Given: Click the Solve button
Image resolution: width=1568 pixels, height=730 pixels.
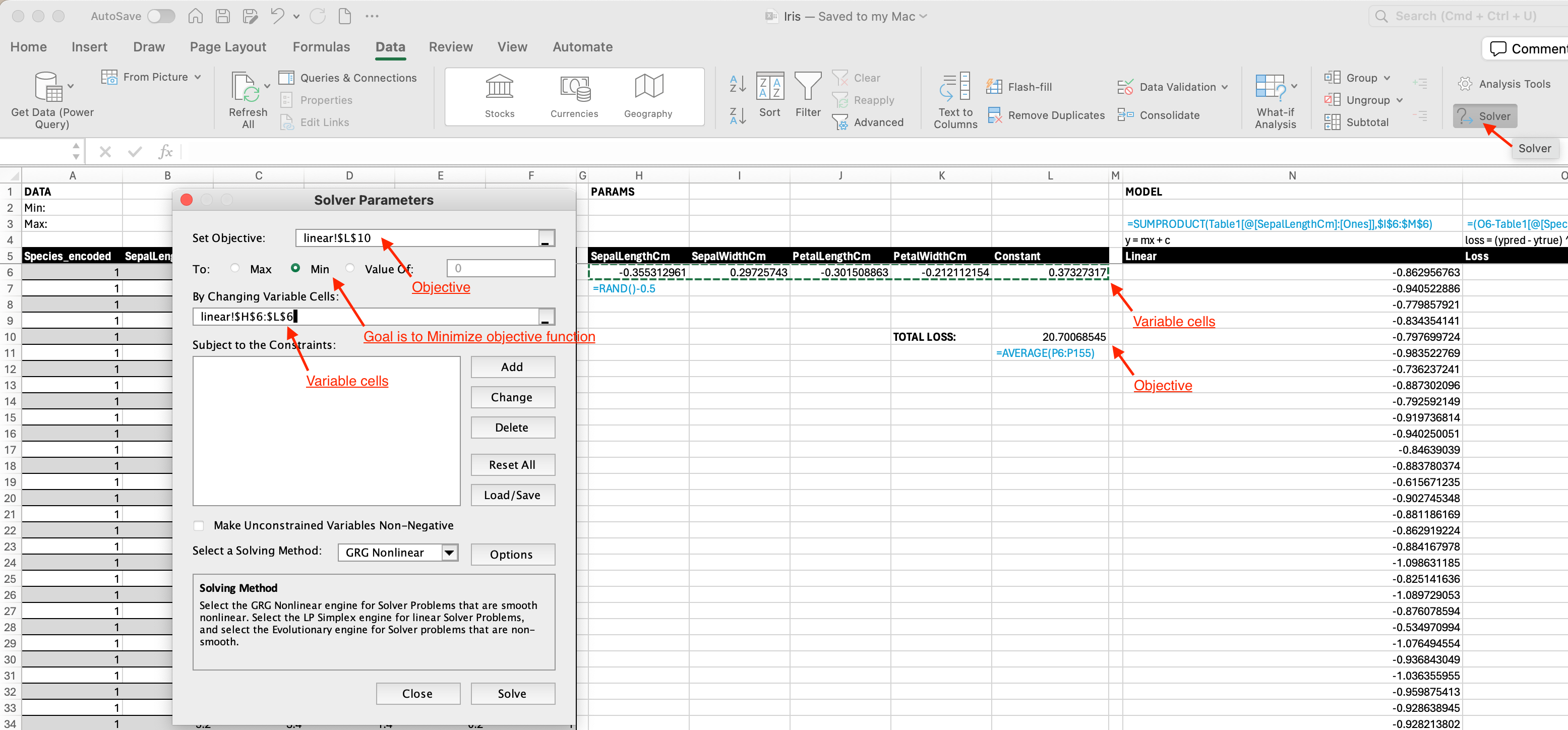Looking at the screenshot, I should pyautogui.click(x=513, y=694).
